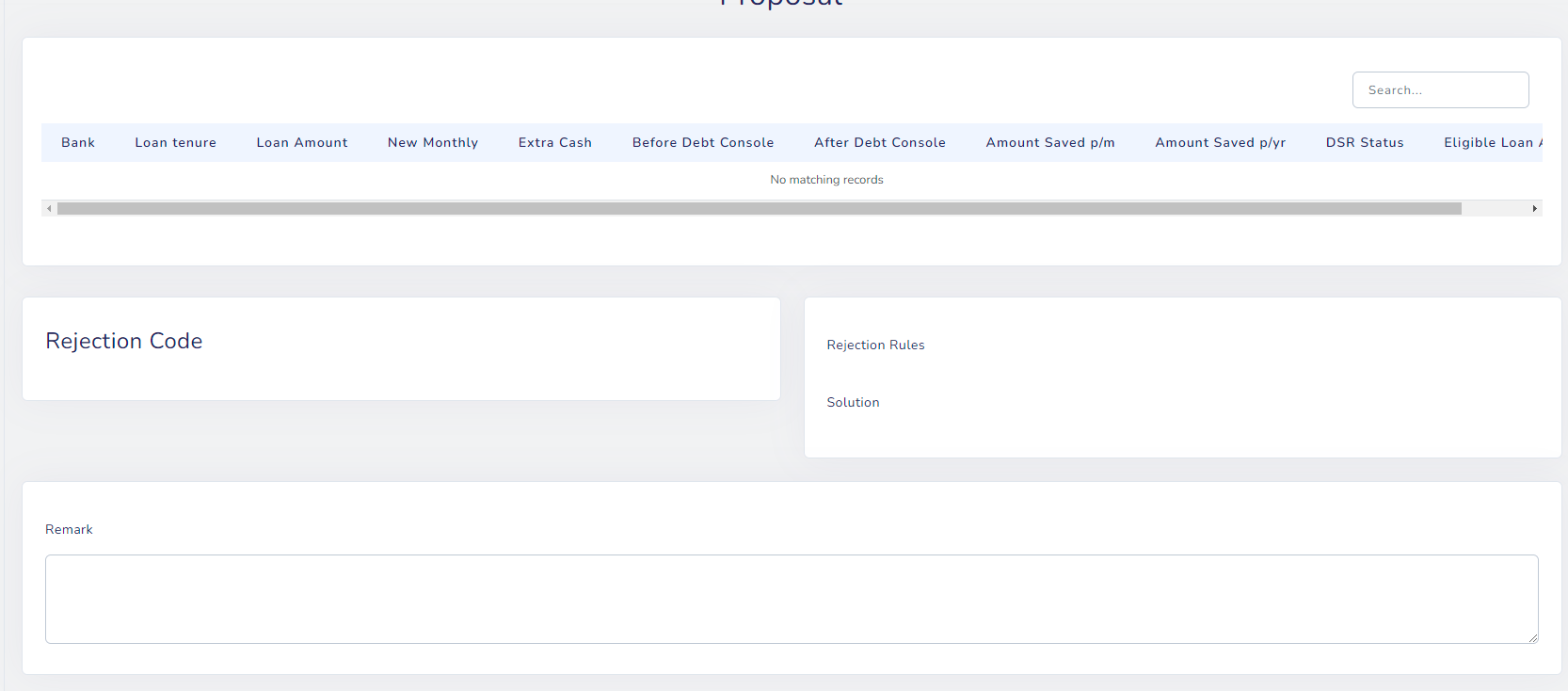Sort by the Bank column header
Viewport: 1568px width, 691px height.
pyautogui.click(x=78, y=143)
